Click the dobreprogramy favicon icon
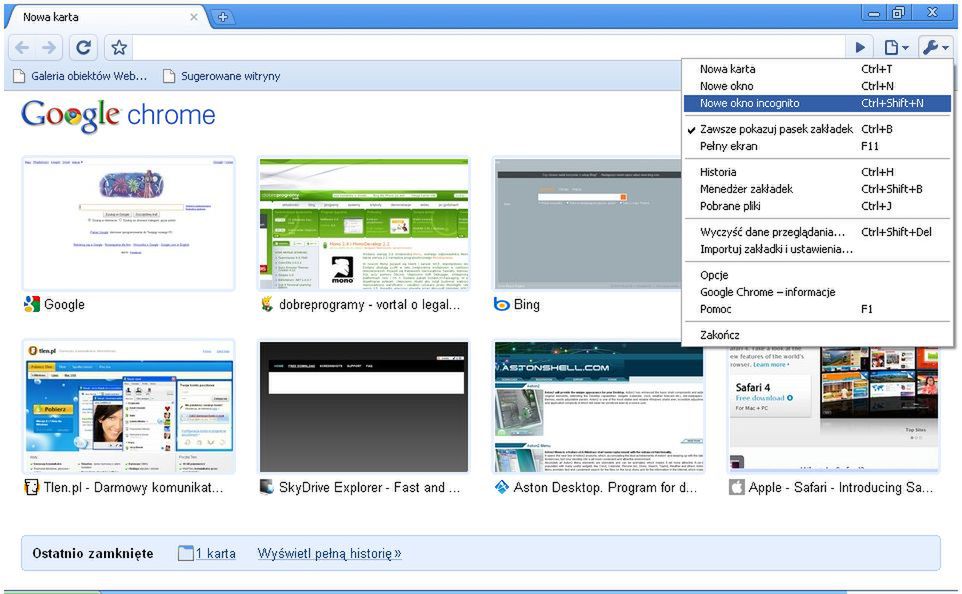Screen dimensions: 962x594 tap(267, 304)
